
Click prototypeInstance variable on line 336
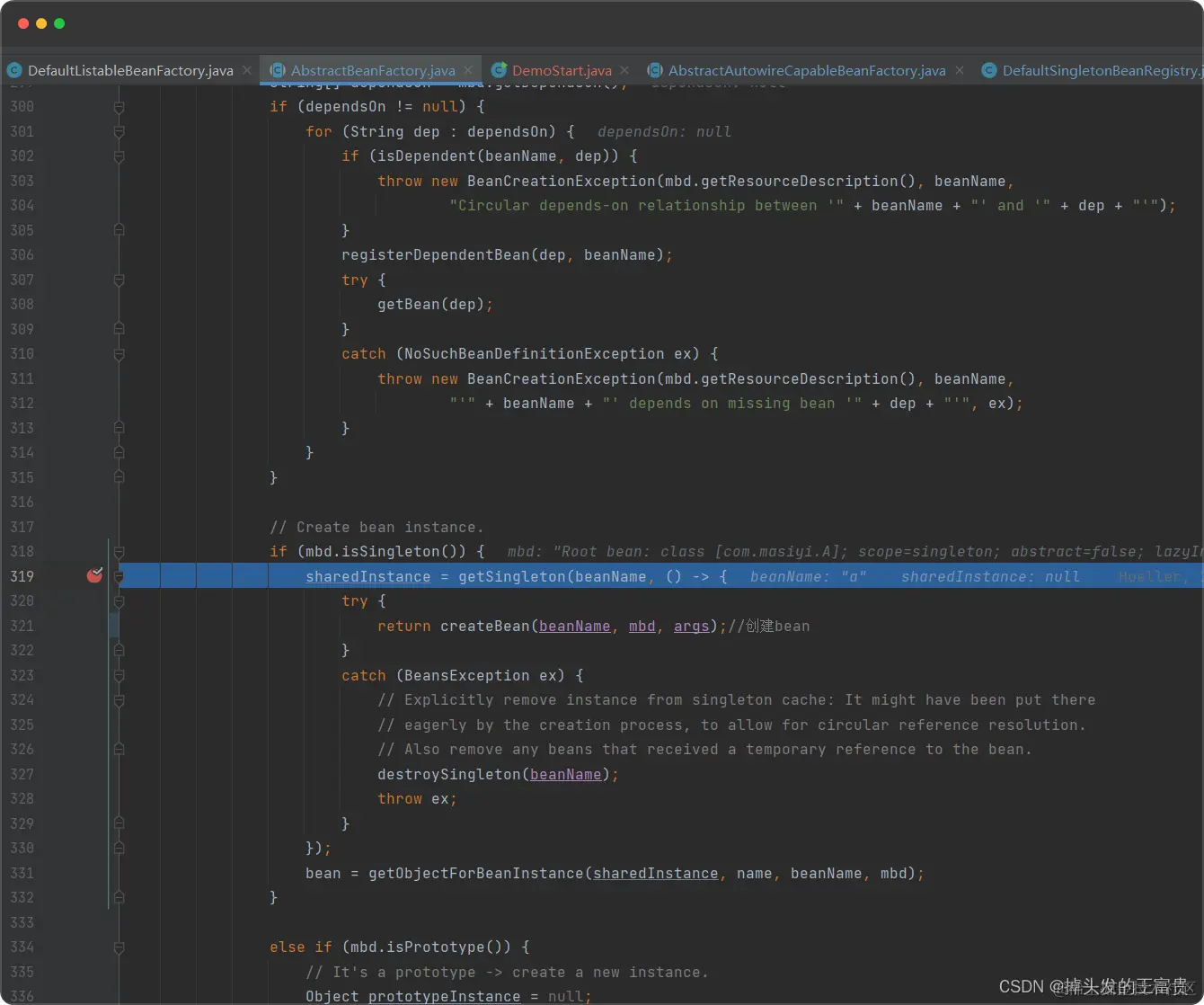[445, 996]
